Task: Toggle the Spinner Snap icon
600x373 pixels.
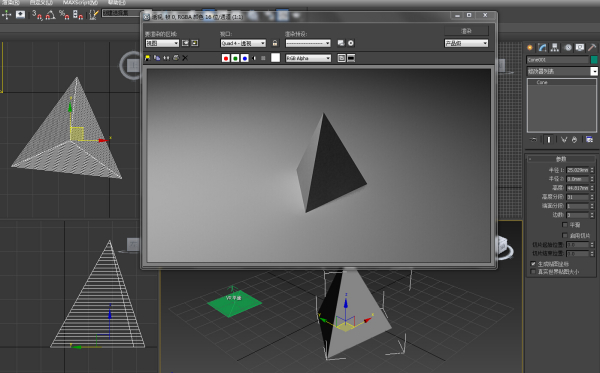Action: (78, 15)
